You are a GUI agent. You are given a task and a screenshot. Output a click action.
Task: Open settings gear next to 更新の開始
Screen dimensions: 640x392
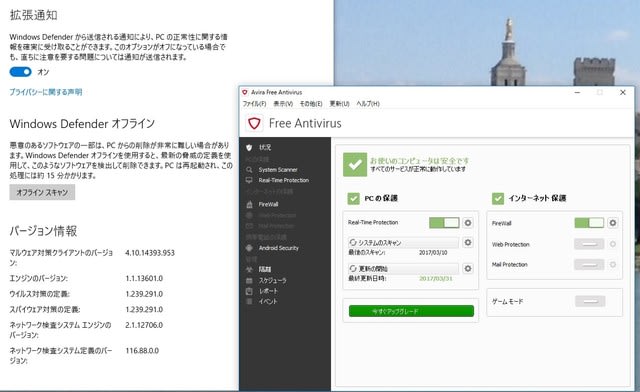468,269
